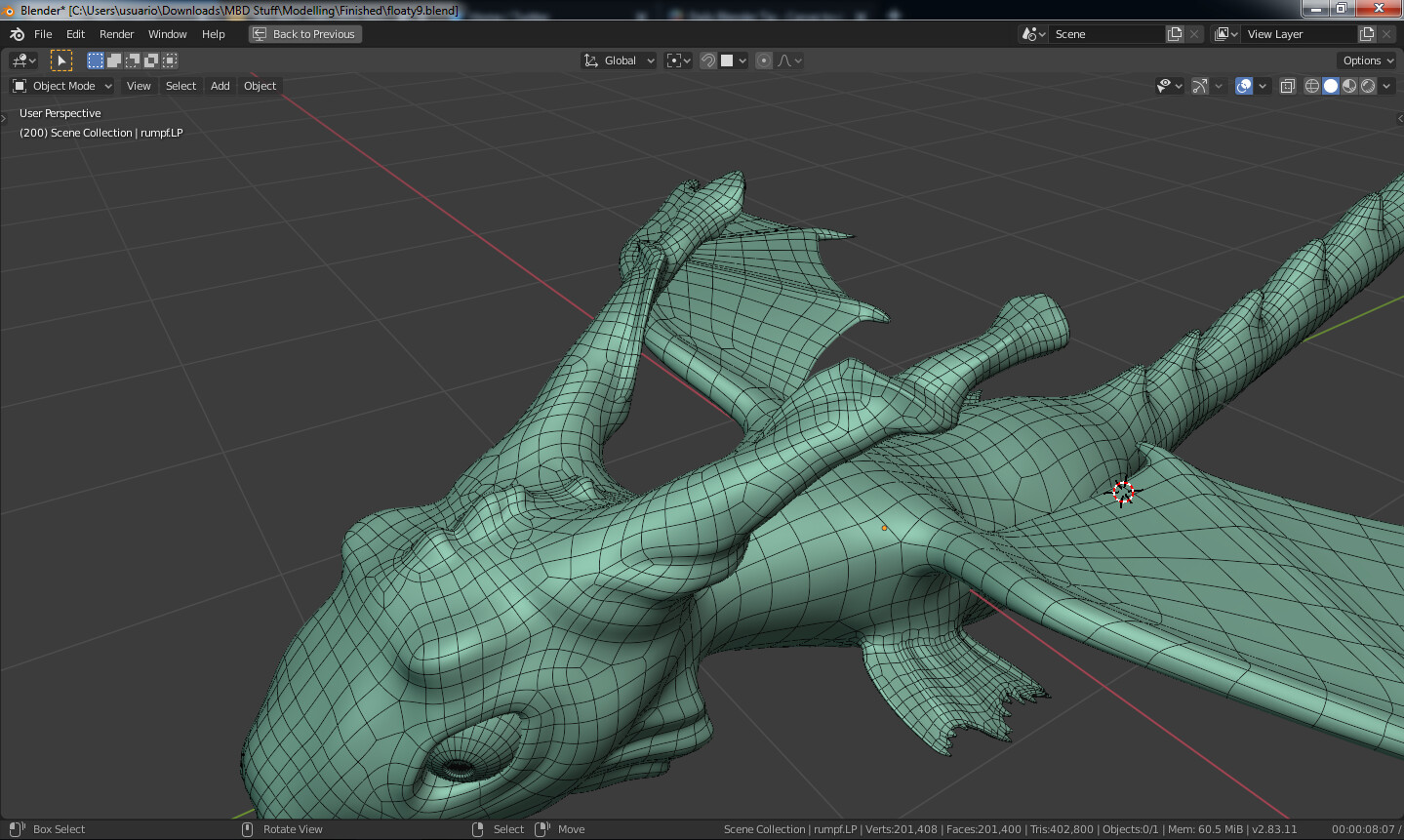Open the Global transform orientation dropdown
1404x840 pixels.
coord(619,60)
